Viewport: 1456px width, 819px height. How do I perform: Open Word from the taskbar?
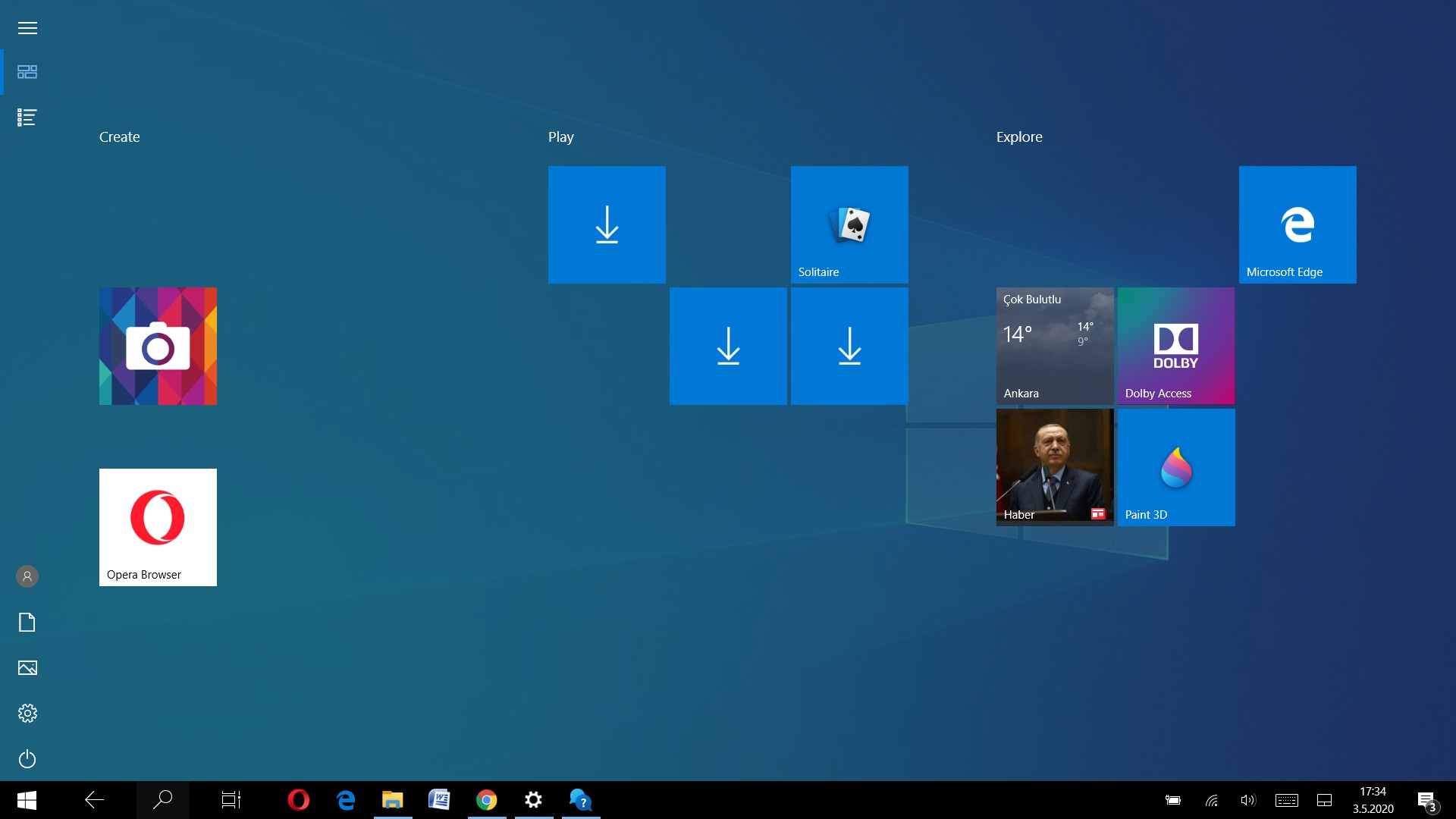pos(440,800)
